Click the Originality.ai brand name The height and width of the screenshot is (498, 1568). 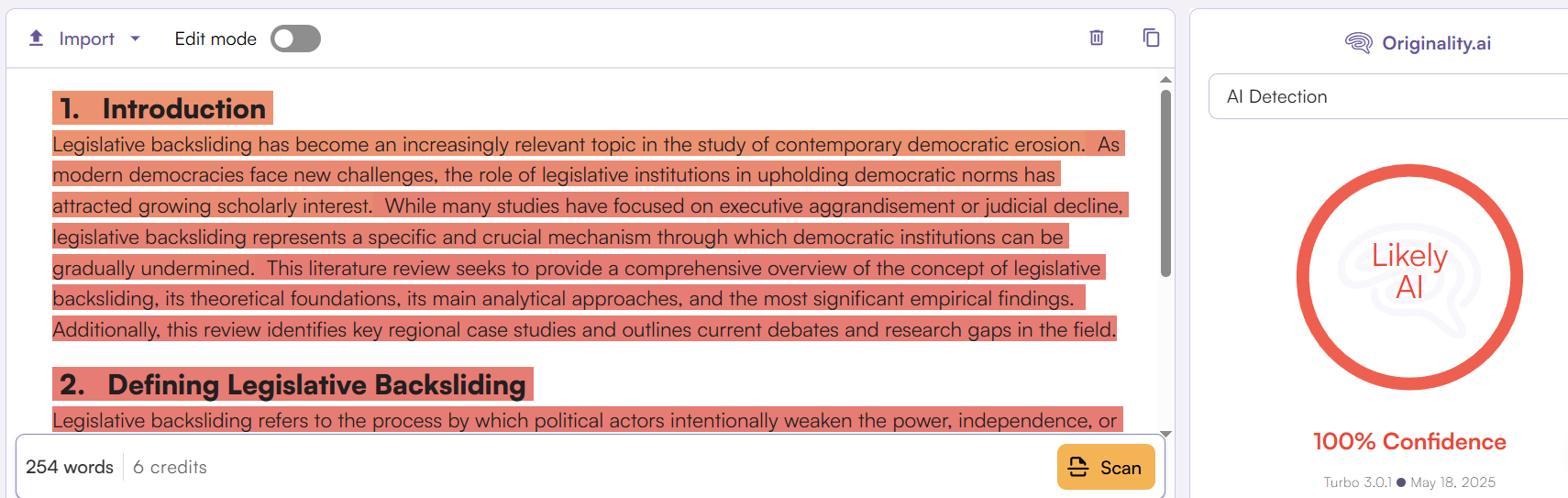[1437, 43]
